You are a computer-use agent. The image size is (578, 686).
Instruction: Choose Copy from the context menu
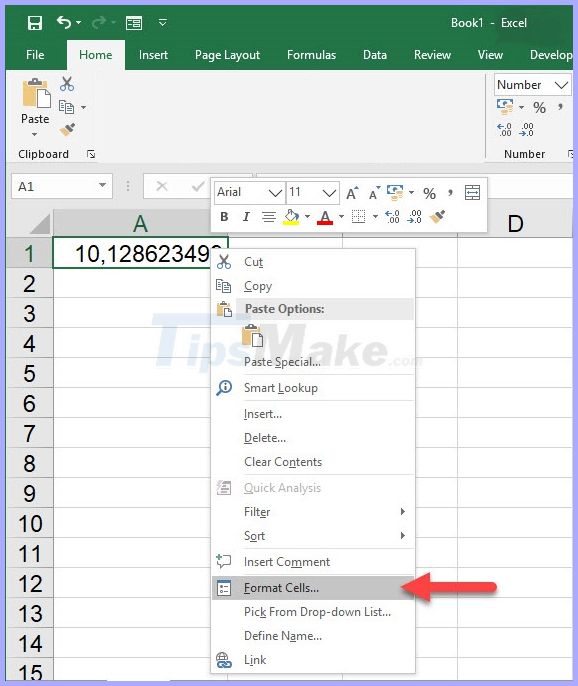(x=312, y=286)
